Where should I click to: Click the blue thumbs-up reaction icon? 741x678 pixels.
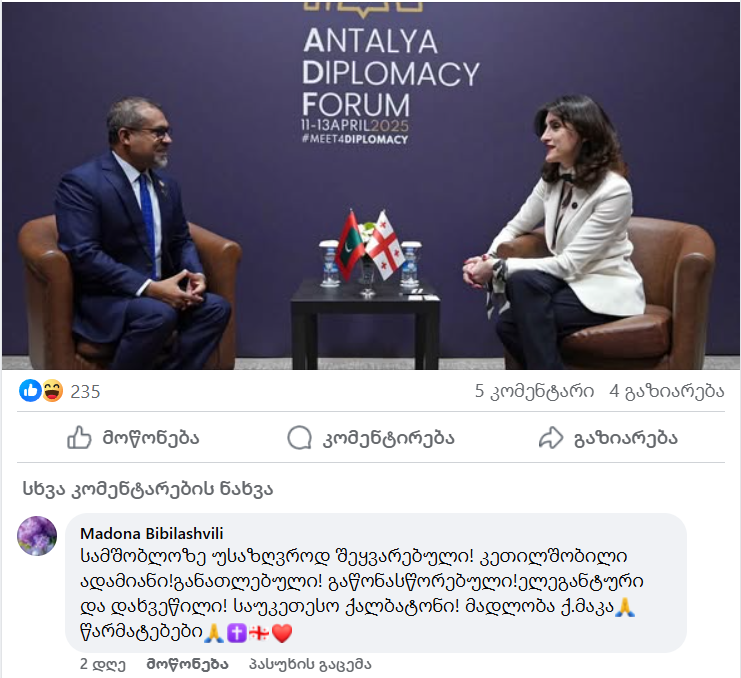[x=30, y=391]
